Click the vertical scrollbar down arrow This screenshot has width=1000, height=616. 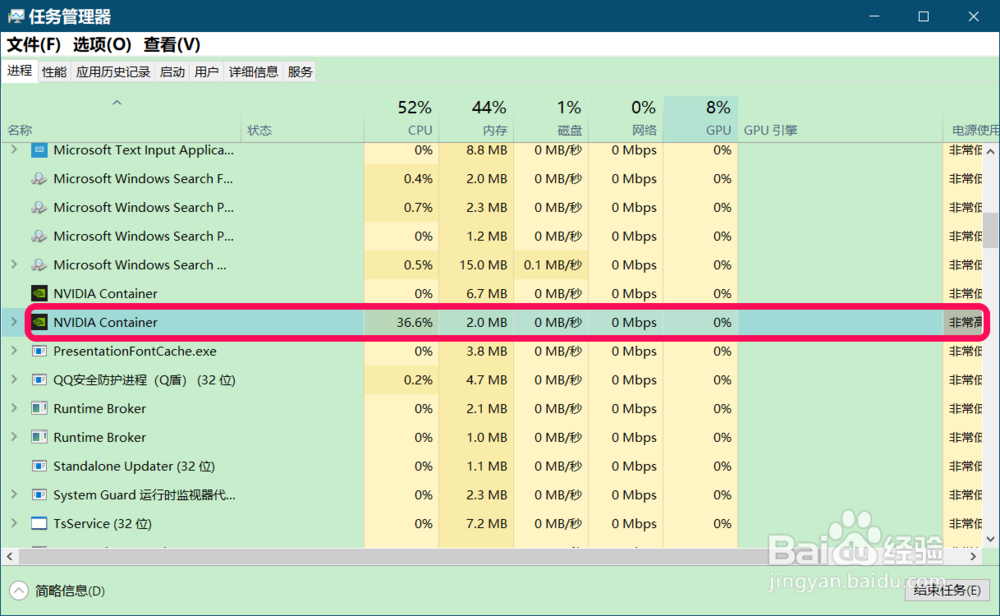coord(990,539)
